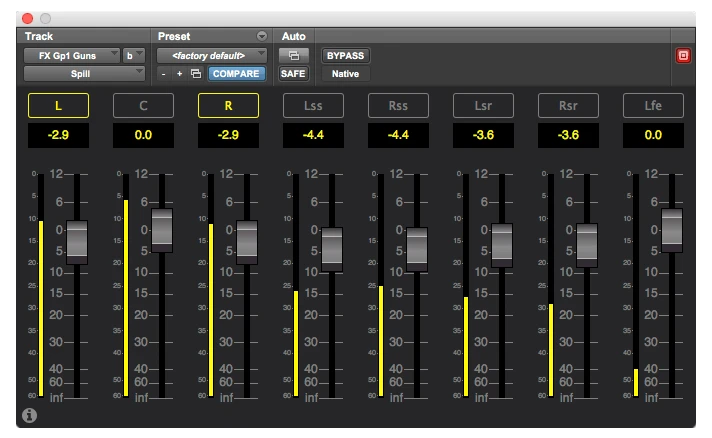Click the Lfe channel level meter
Viewport: 712px width, 438px height.
pos(636,285)
